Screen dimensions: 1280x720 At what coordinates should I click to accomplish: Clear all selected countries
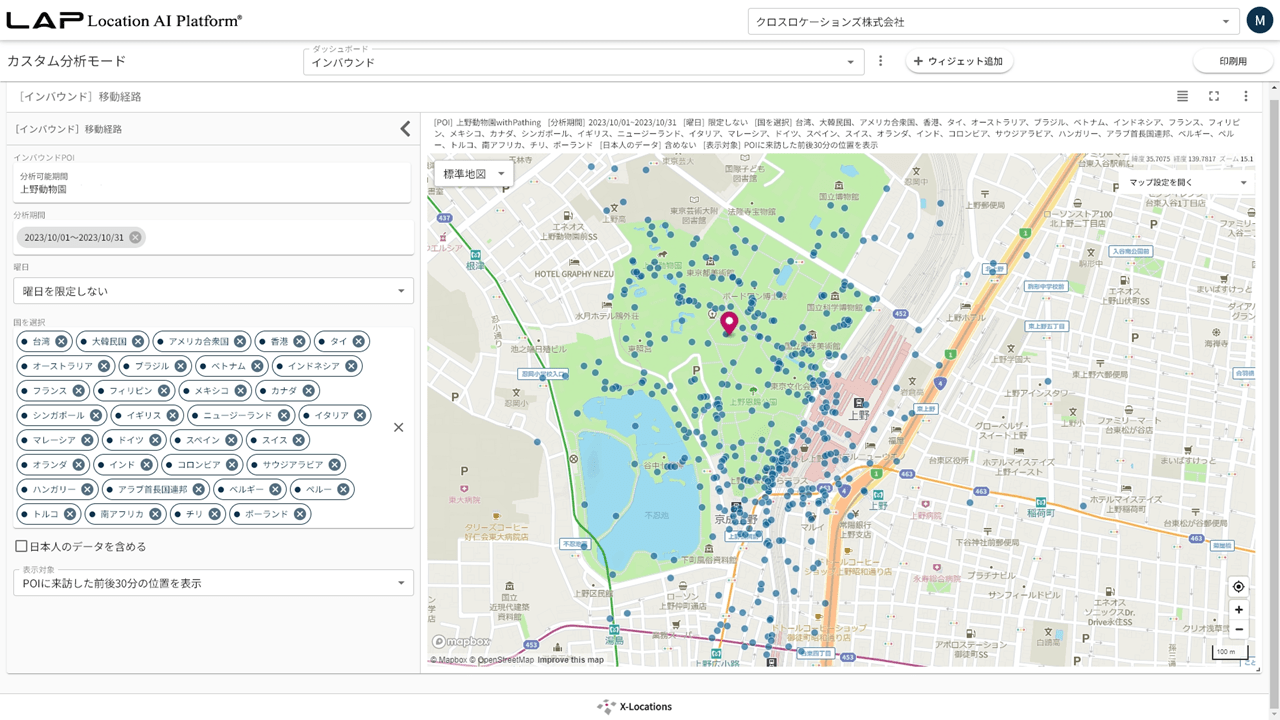pyautogui.click(x=398, y=427)
